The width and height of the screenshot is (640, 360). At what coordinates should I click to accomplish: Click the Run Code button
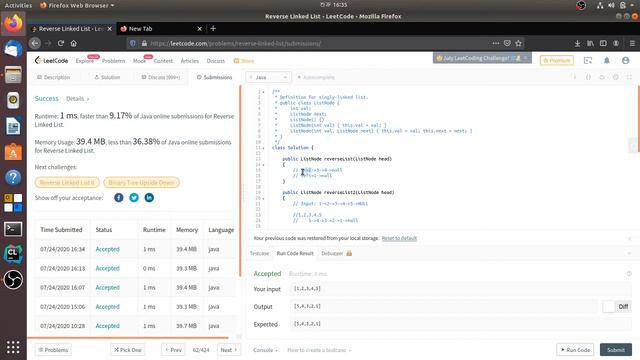pyautogui.click(x=575, y=350)
